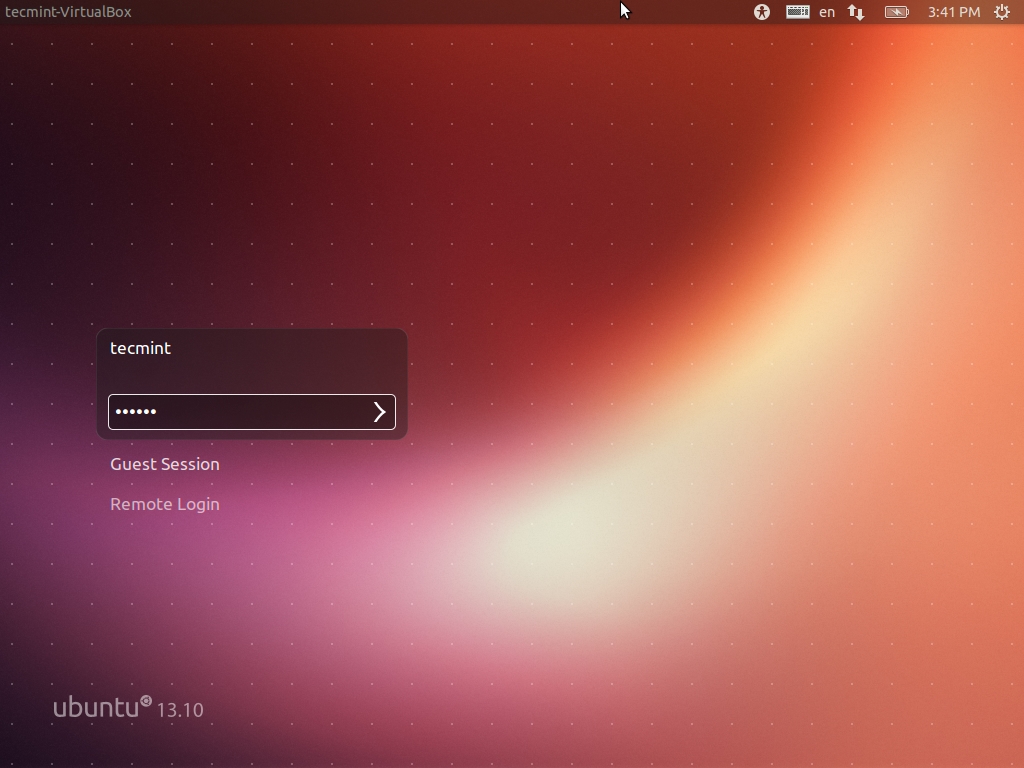Click the keyboard layout indicator icon
The image size is (1024, 768).
797,12
